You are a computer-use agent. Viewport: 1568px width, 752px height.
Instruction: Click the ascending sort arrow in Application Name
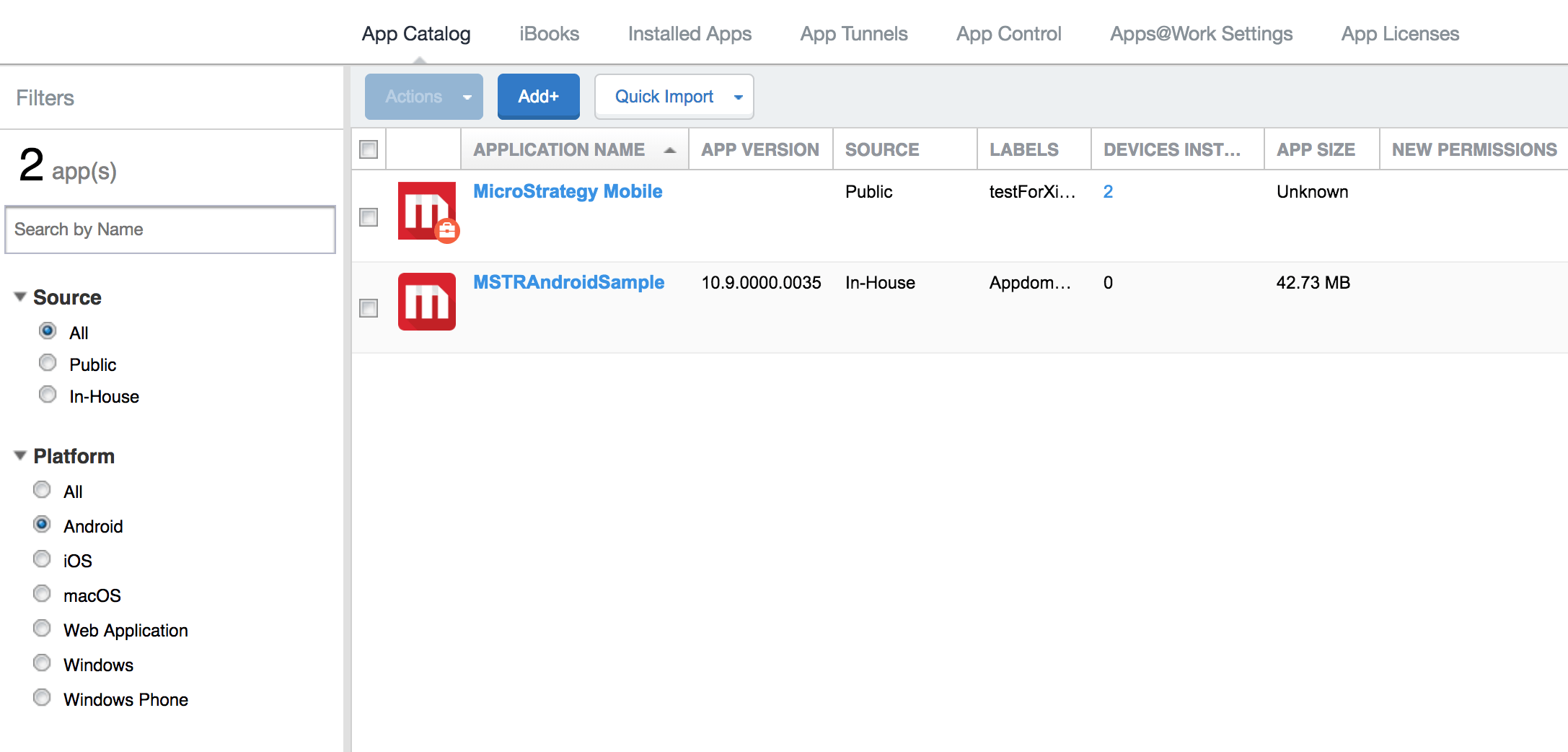[670, 150]
